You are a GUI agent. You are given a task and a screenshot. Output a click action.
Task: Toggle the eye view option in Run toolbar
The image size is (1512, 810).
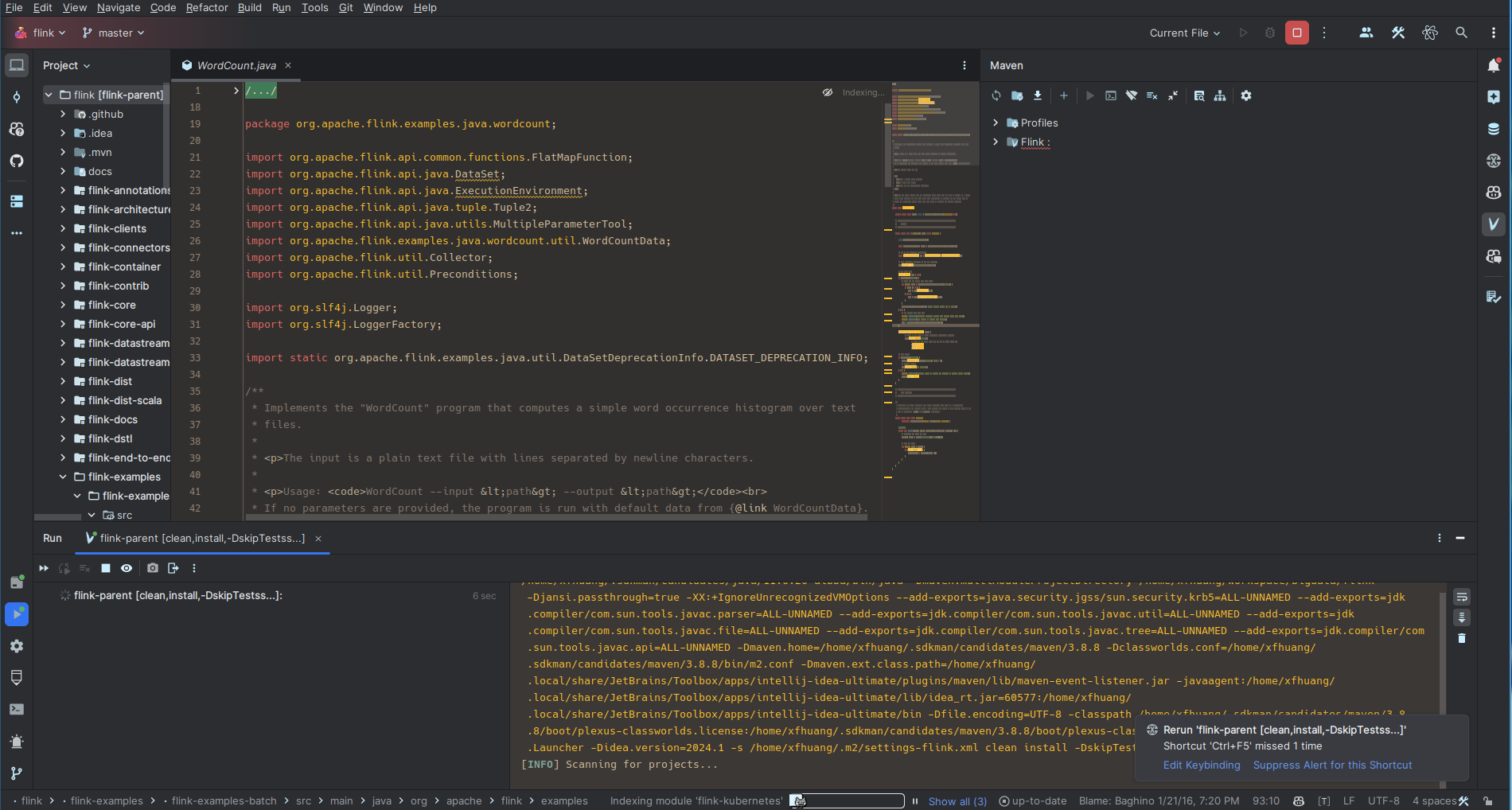(x=127, y=568)
